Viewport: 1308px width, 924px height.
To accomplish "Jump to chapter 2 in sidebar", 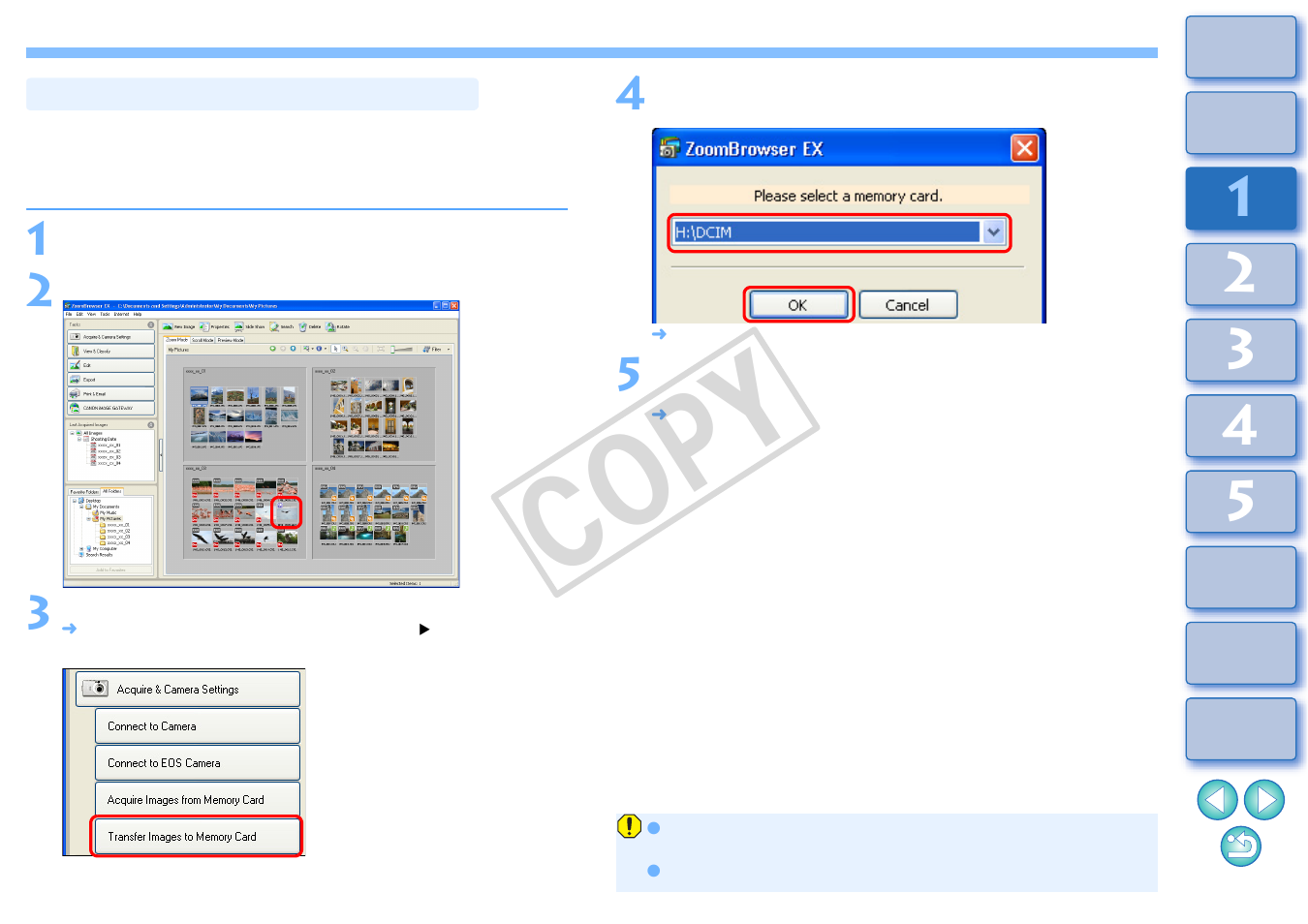I will (1241, 273).
